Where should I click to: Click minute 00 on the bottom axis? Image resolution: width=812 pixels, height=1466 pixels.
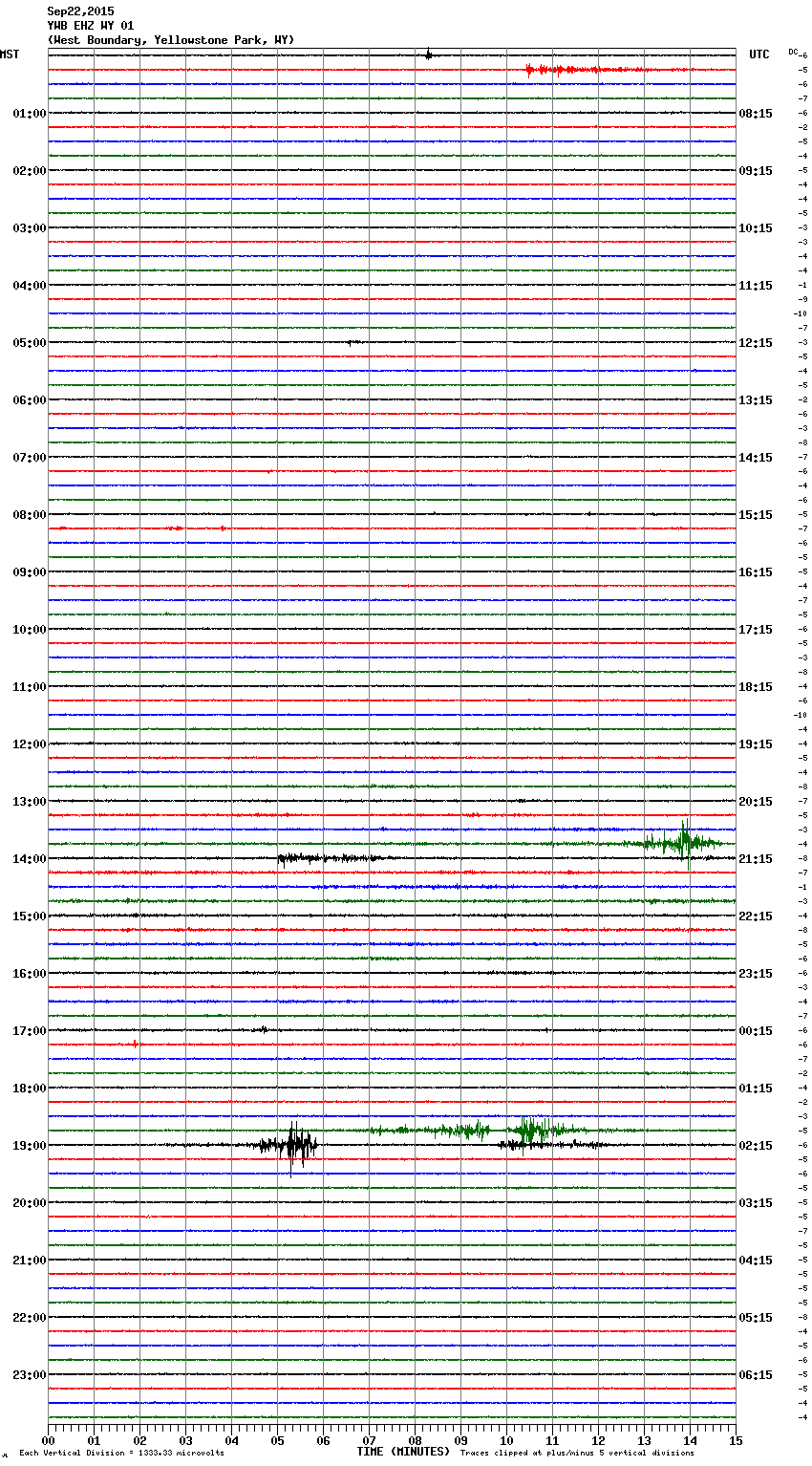tap(48, 1440)
